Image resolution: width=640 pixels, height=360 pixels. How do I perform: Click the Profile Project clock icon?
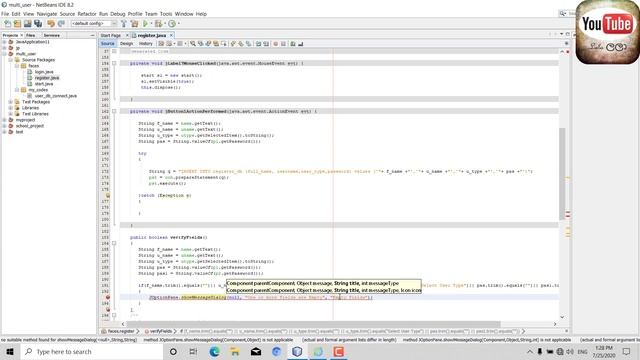(x=172, y=24)
